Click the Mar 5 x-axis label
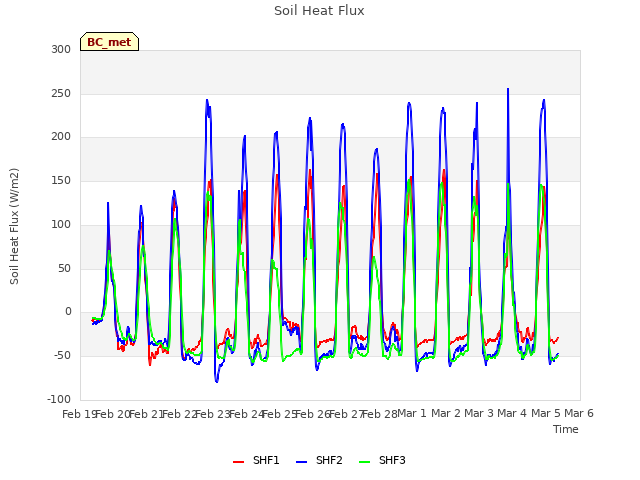 (546, 413)
